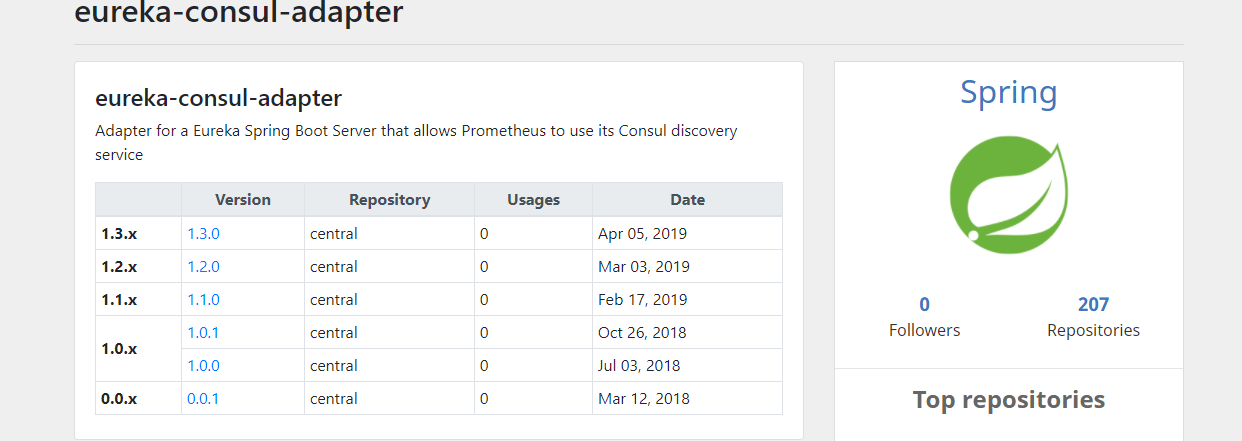Image resolution: width=1242 pixels, height=441 pixels.
Task: Click the Spring green leaf logo
Action: click(x=1008, y=191)
